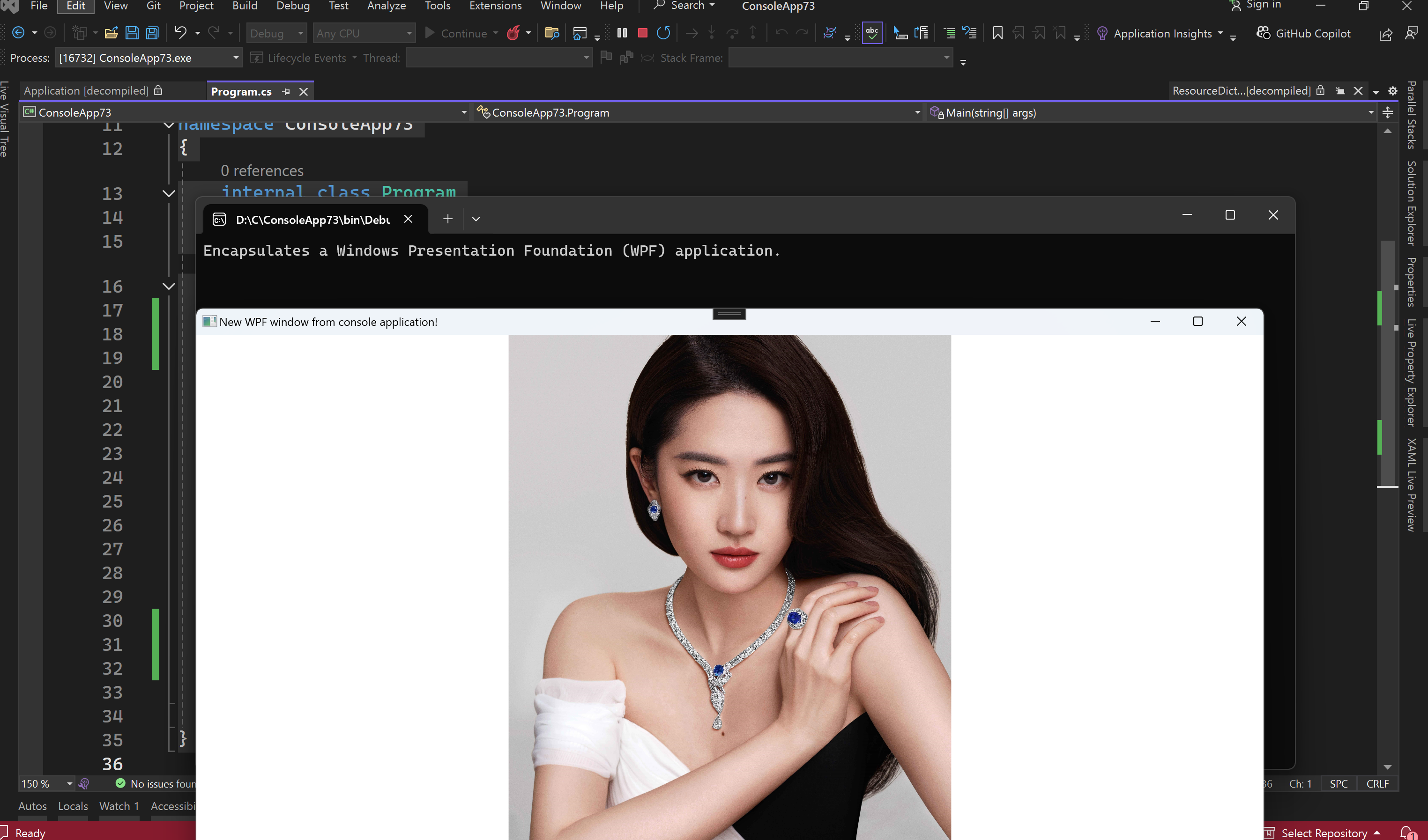Add a new console terminal tab
Image resolution: width=1428 pixels, height=840 pixels.
pyautogui.click(x=448, y=219)
